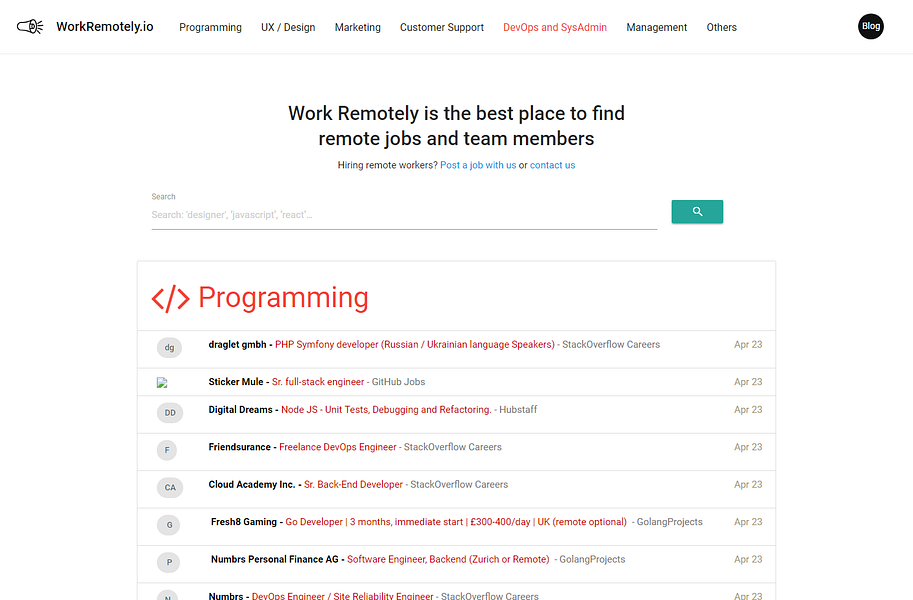This screenshot has width=913, height=600.
Task: Open Sr. Back-End Developer job listing
Action: 353,484
